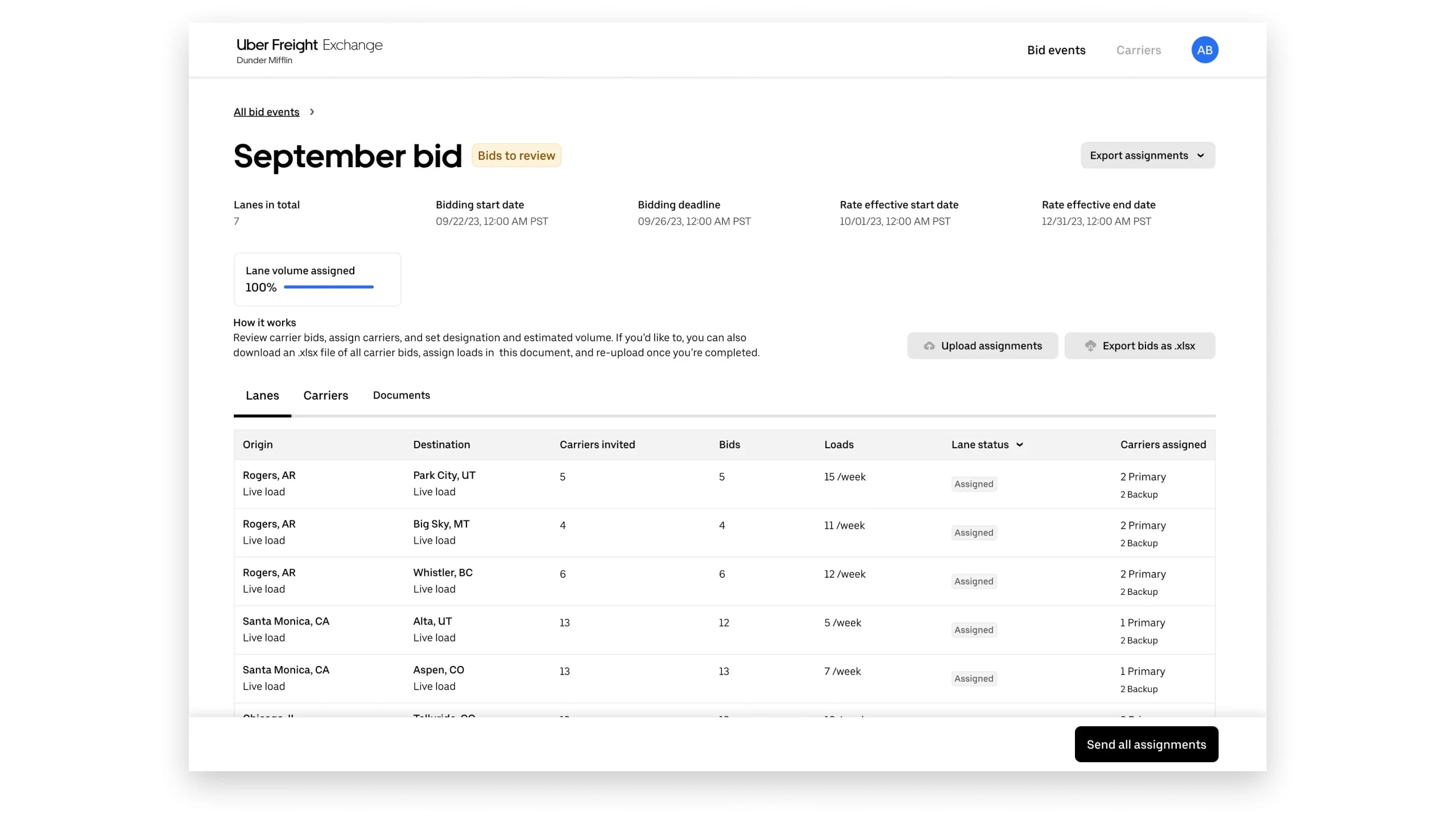Click the download cloud icon on Export bids button

1091,346
